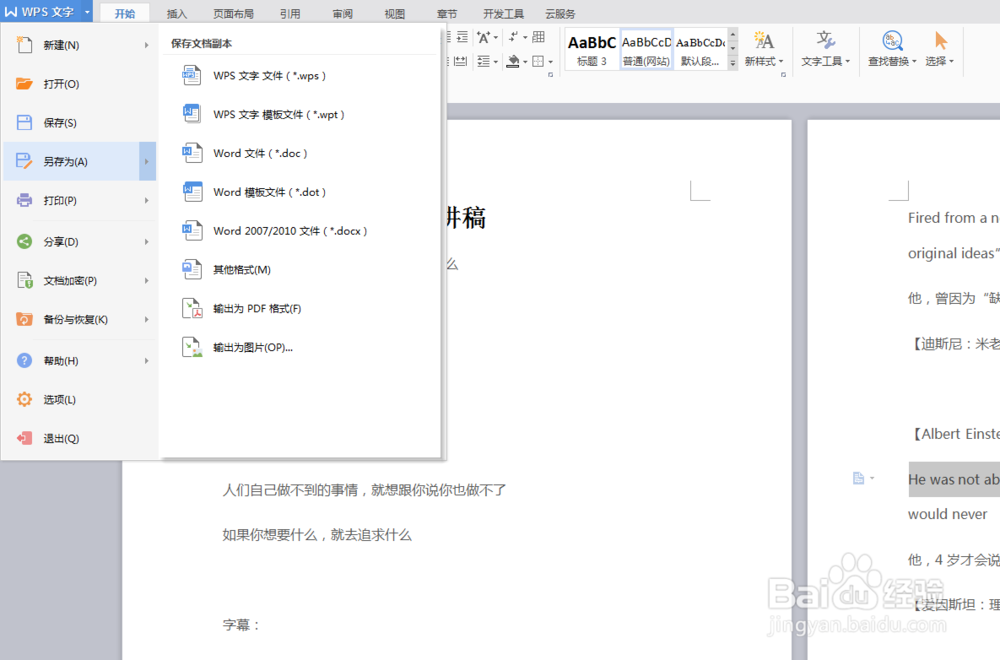Expand the 分享(D) submenu arrow
The width and height of the screenshot is (1000, 660).
[x=147, y=242]
